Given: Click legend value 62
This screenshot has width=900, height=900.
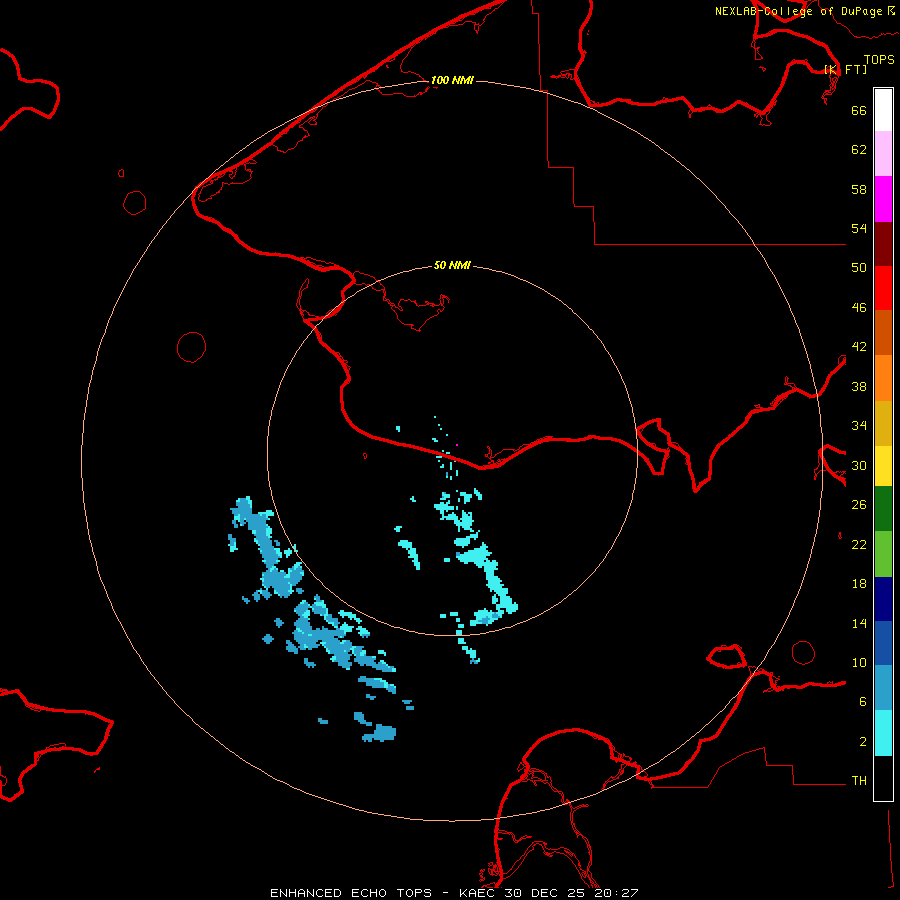Looking at the screenshot, I should coord(859,150).
